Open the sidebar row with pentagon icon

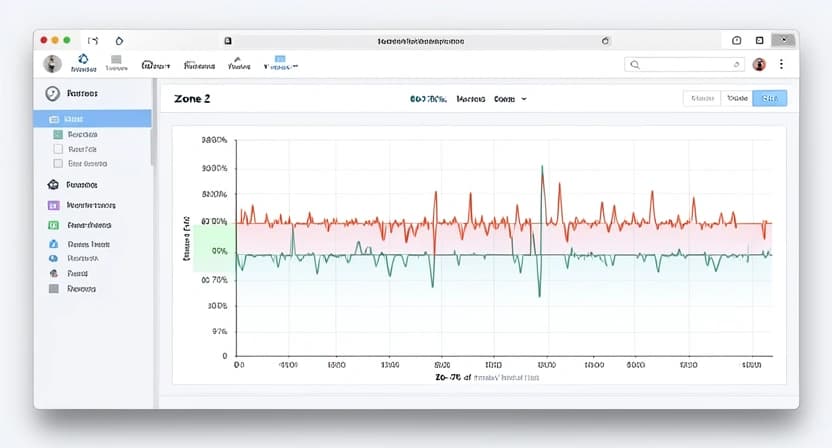pyautogui.click(x=73, y=185)
